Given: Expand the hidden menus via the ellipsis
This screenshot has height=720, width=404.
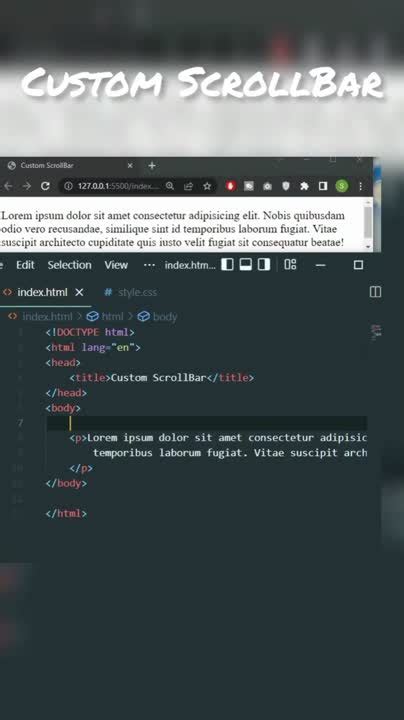Looking at the screenshot, I should tap(149, 265).
